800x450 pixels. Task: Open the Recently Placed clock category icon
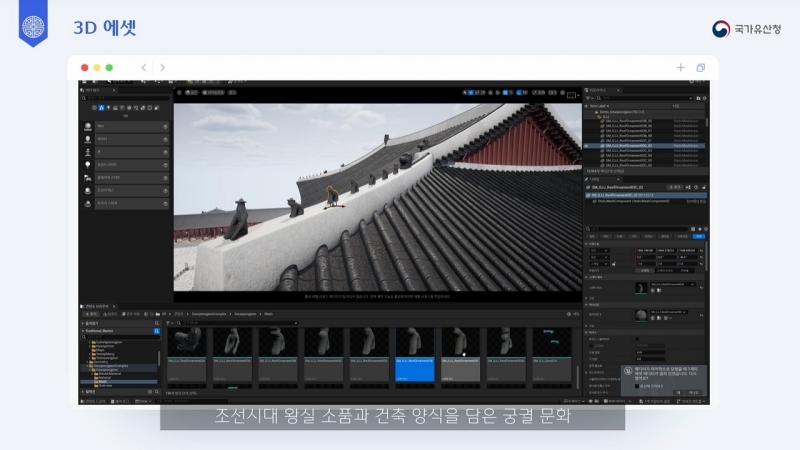[x=94, y=108]
